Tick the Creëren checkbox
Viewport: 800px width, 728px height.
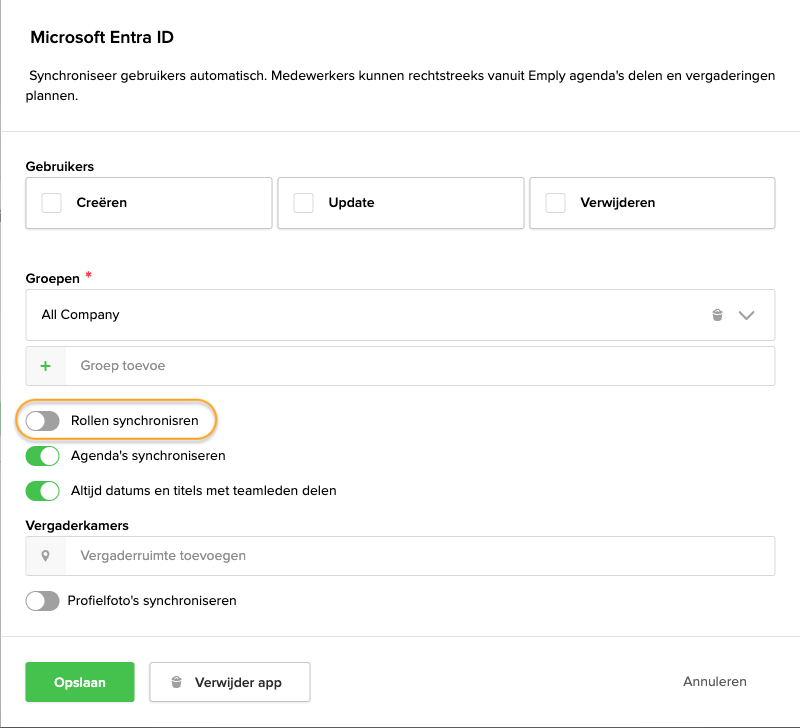pyautogui.click(x=52, y=203)
